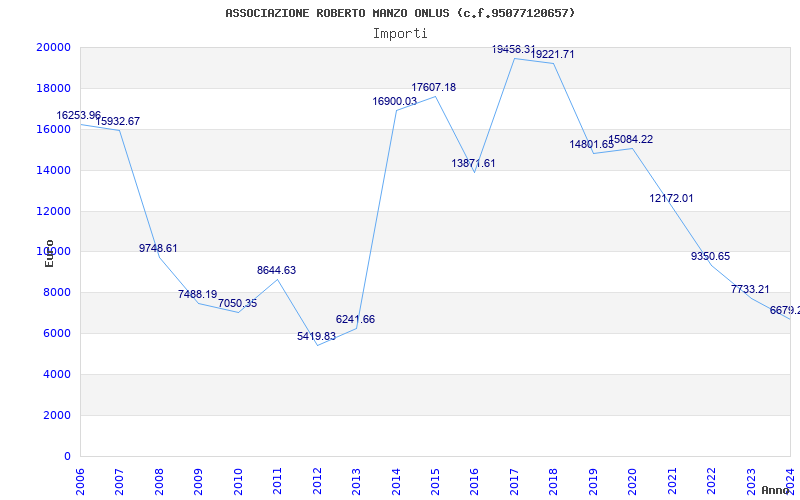This screenshot has height=500, width=800.
Task: Select the value 9748.61
Action: pos(158,248)
